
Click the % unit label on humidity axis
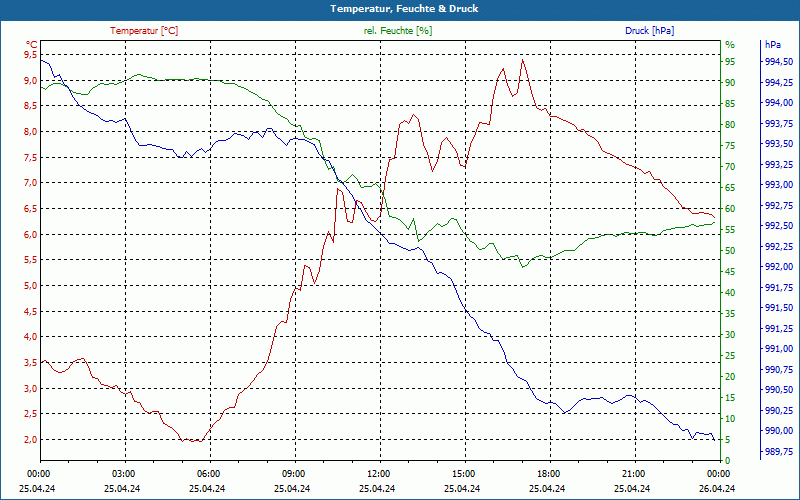click(730, 45)
